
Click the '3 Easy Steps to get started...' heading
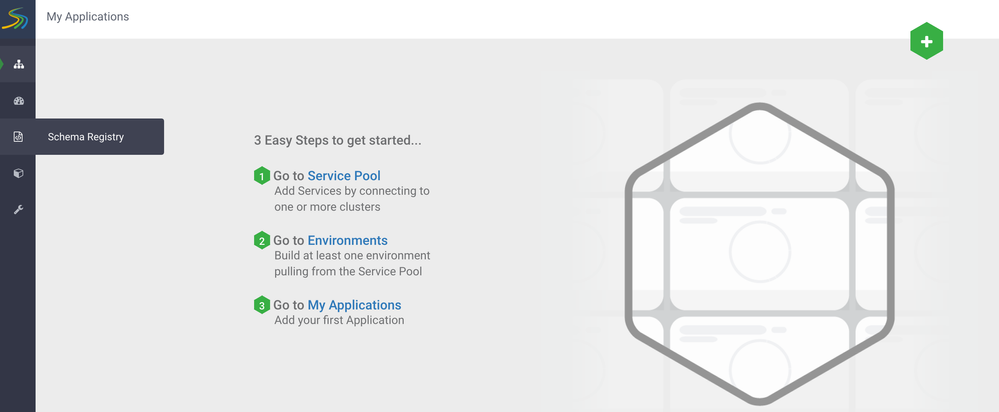(338, 141)
